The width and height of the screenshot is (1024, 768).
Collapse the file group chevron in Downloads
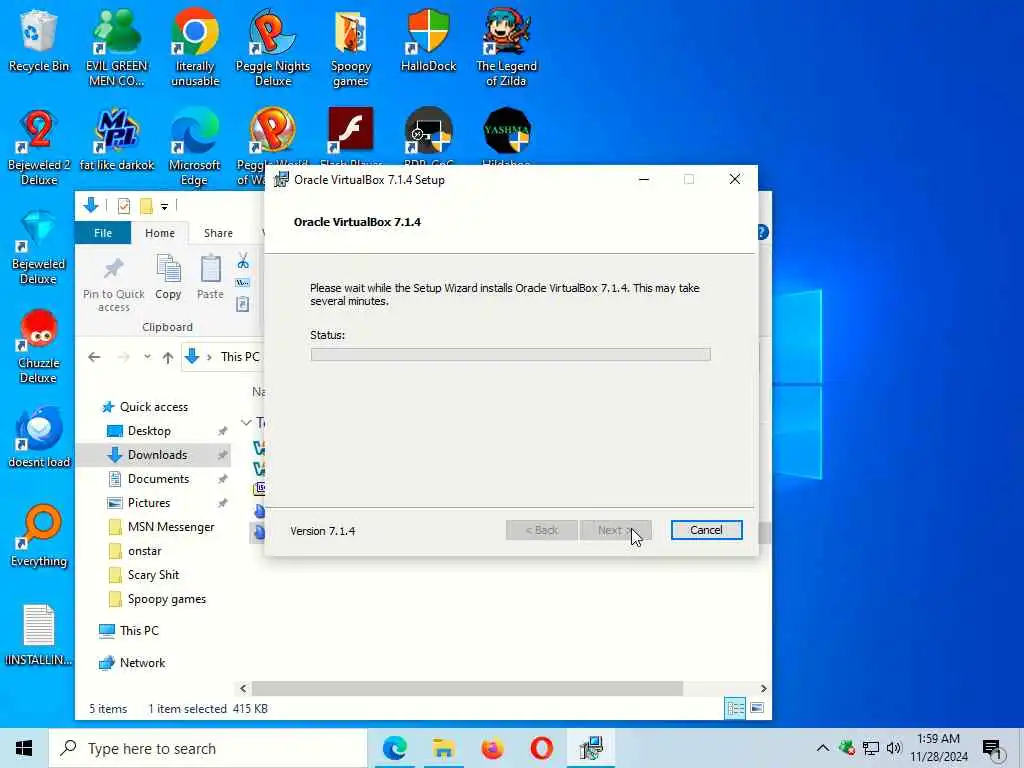tap(246, 423)
